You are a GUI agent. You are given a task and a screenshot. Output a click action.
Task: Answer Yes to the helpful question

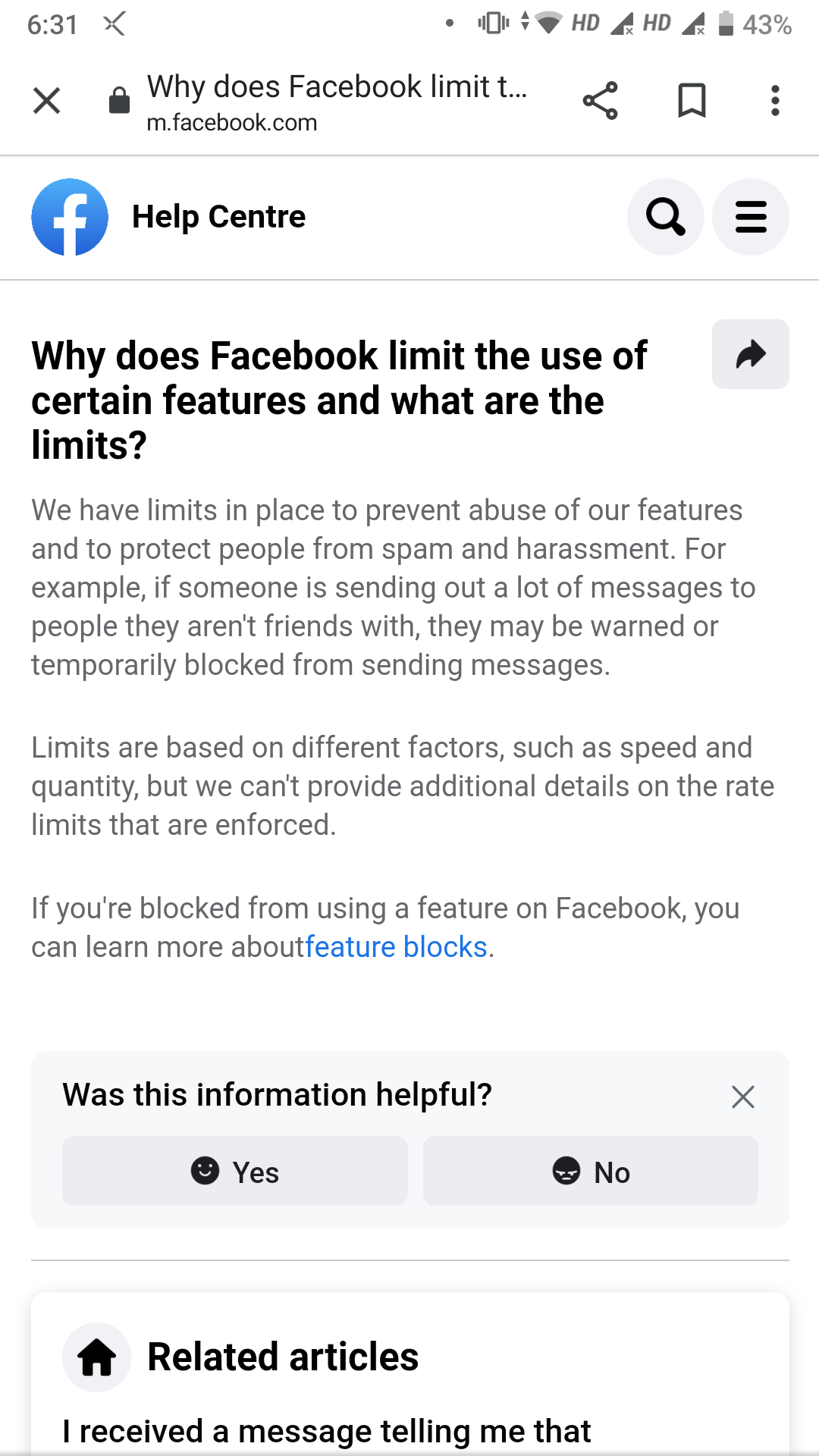[x=235, y=1172]
